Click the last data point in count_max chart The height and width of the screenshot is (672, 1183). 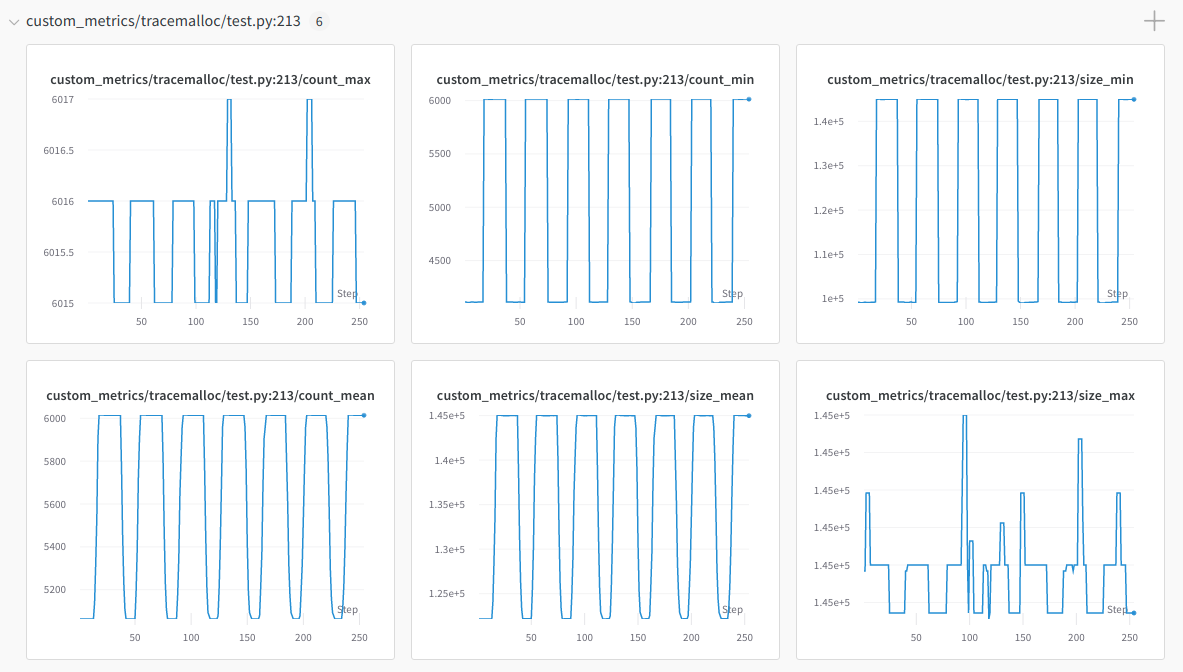pyautogui.click(x=364, y=302)
